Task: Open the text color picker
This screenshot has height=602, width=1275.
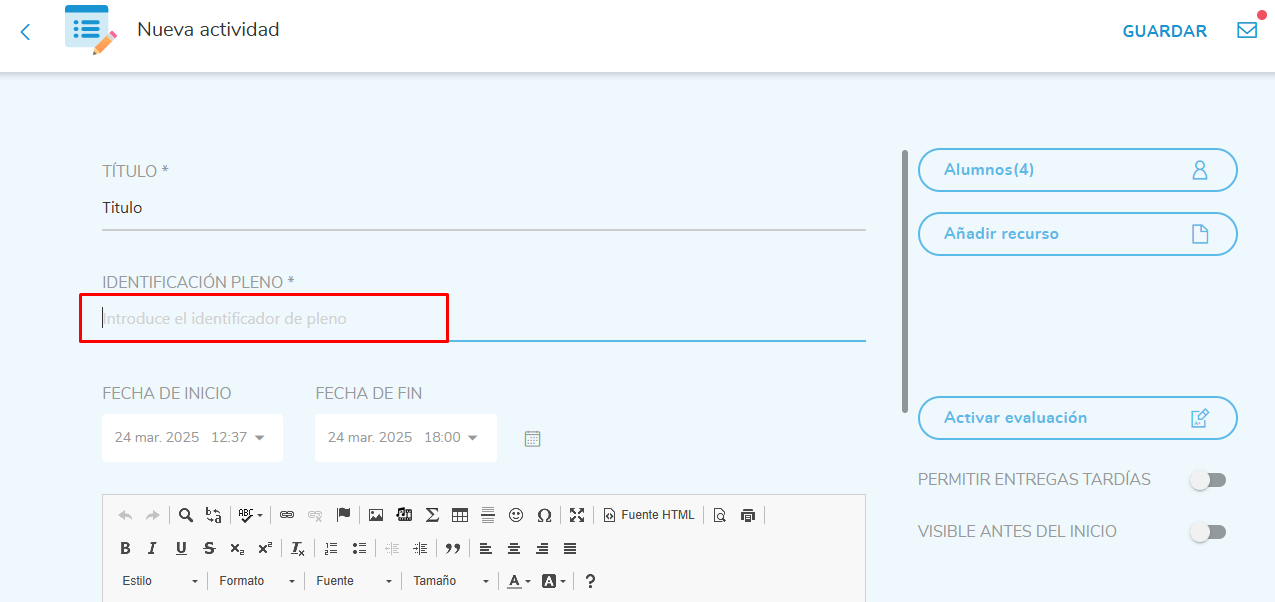Action: click(x=518, y=581)
